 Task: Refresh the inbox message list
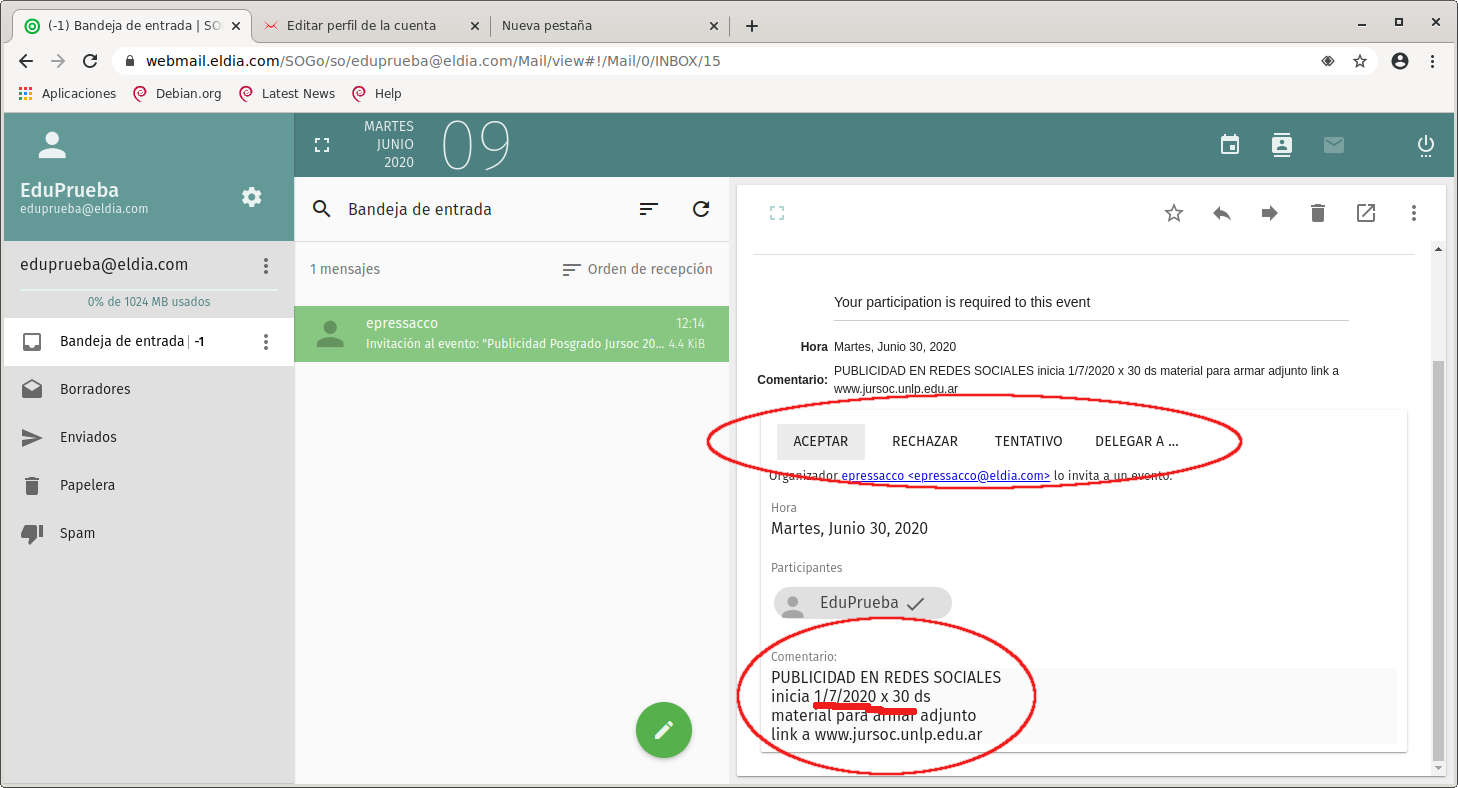tap(701, 209)
